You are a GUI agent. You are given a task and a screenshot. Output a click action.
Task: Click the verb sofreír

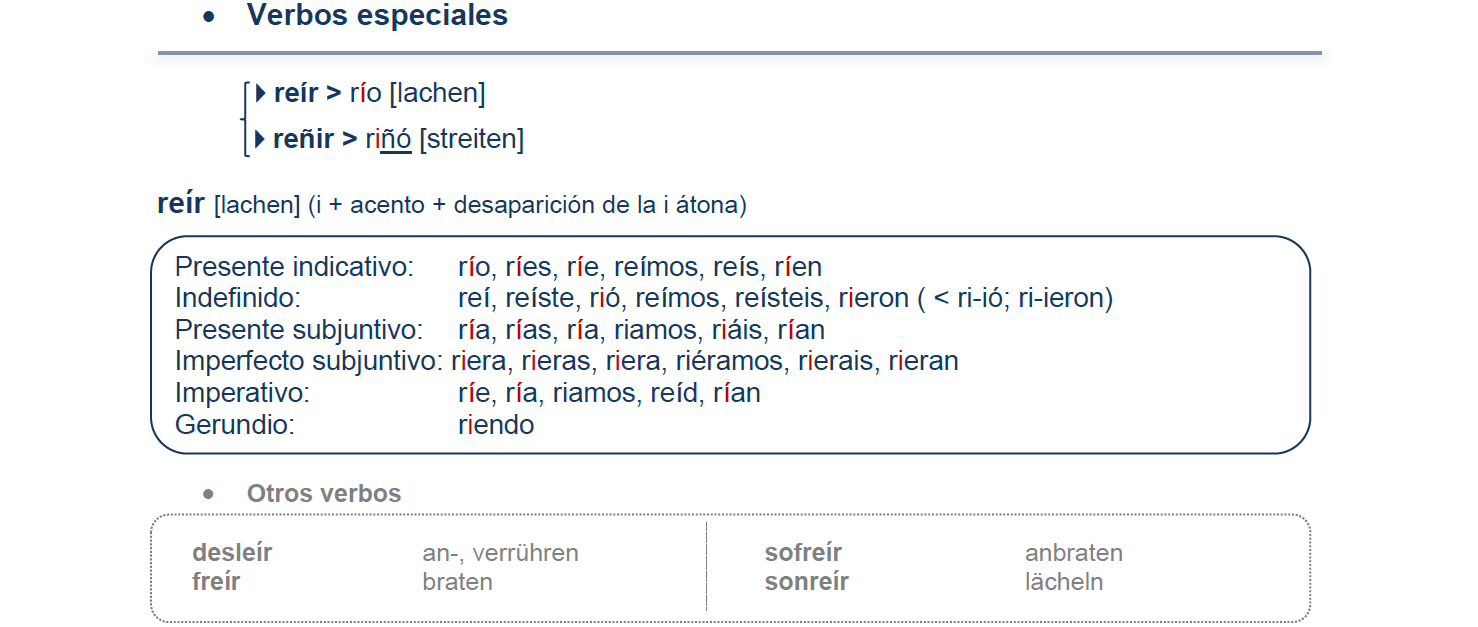(803, 553)
